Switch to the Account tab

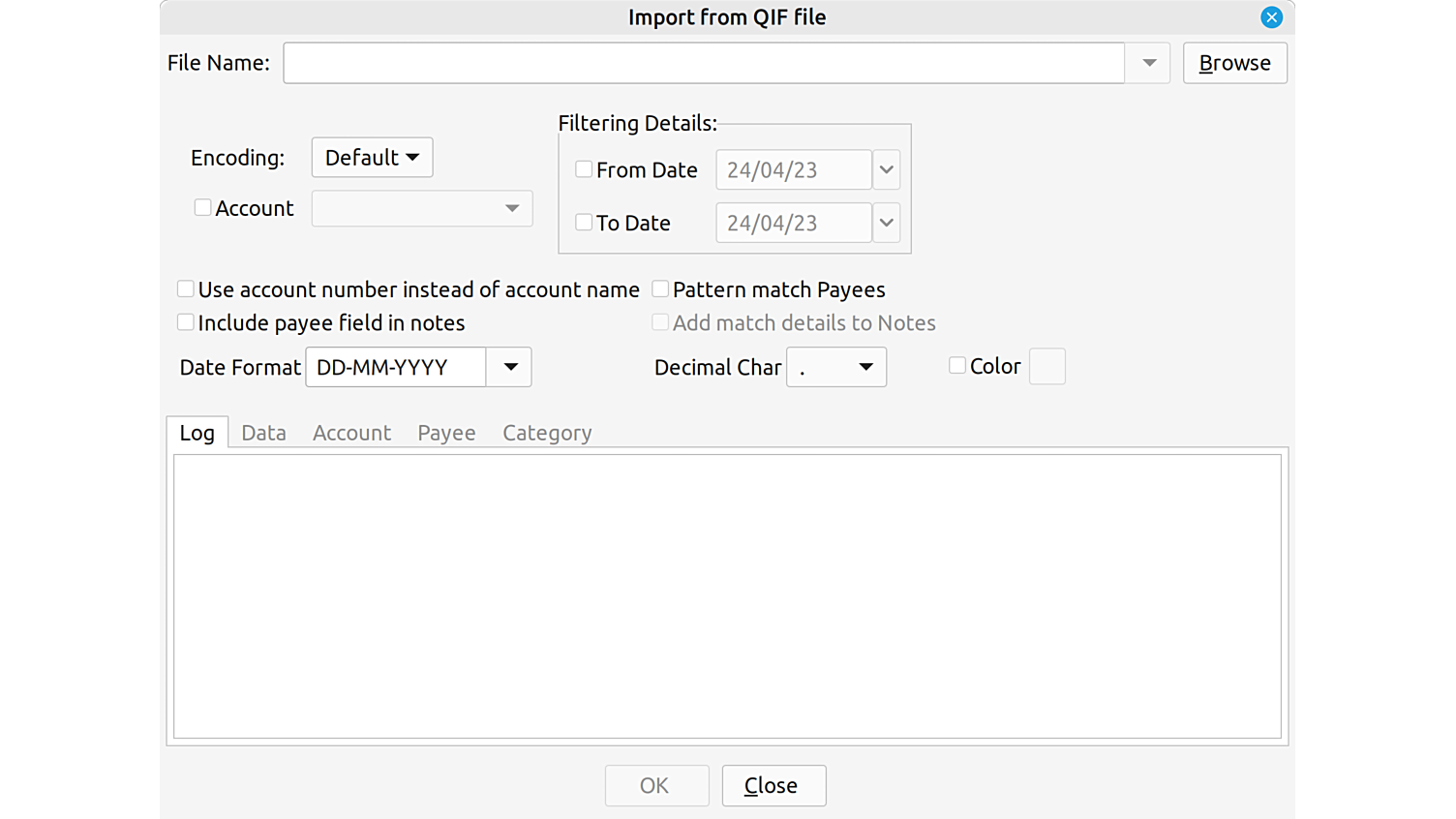(351, 433)
